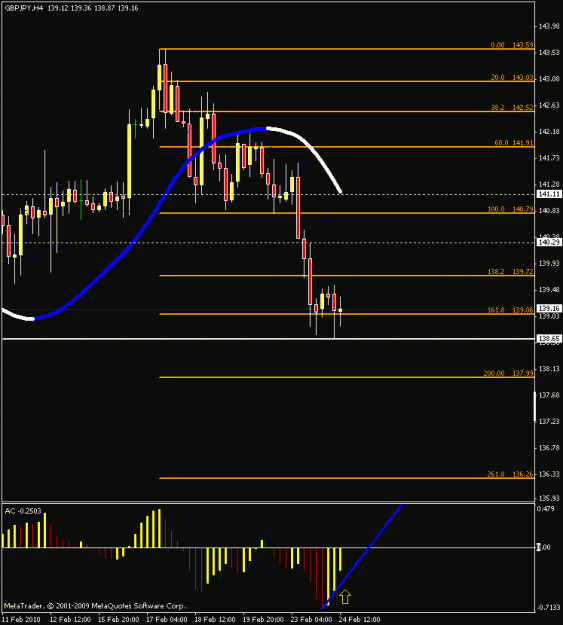Screen dimensions: 563x625
Task: Select the Fibonacci label 261.8 136.26
Action: 510,474
